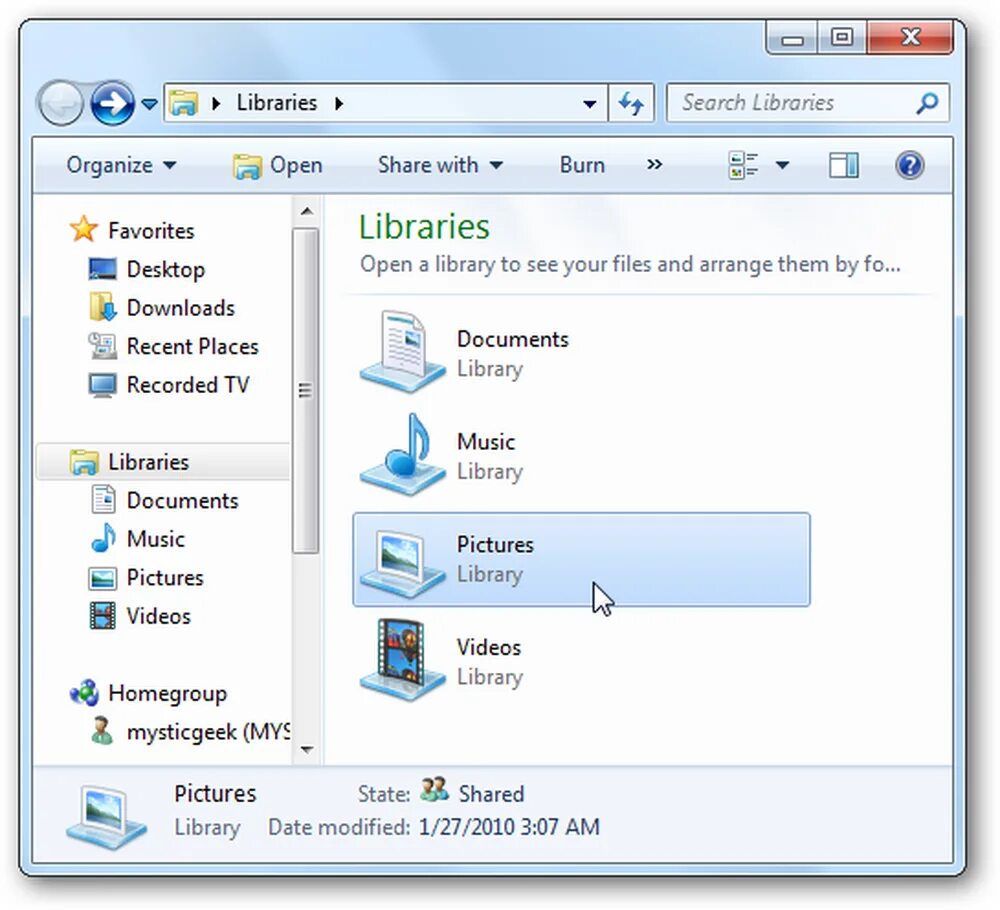Click the Favorites star icon
1000x910 pixels.
tap(84, 230)
